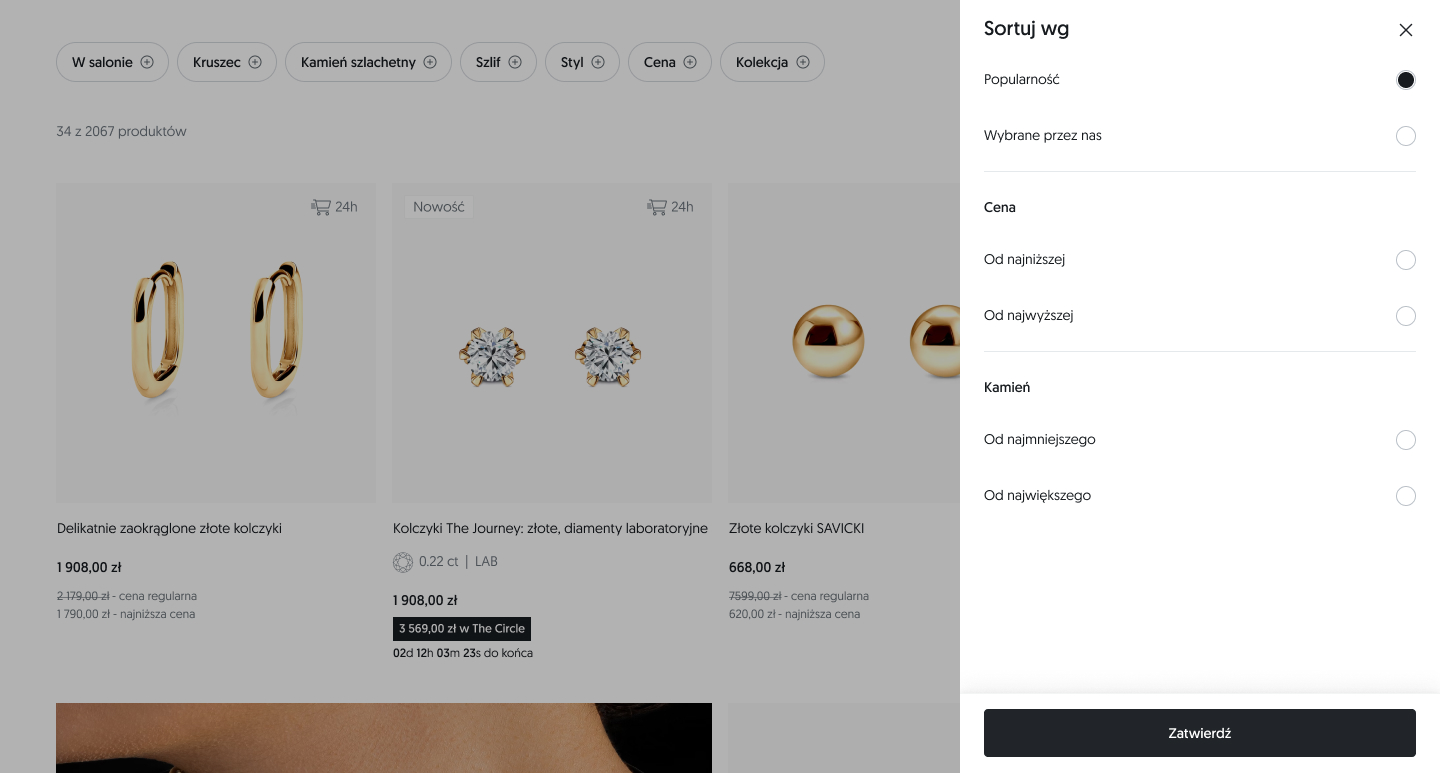Open the gold ball earrings SAVICKI thumbnail
The width and height of the screenshot is (1440, 773).
[x=844, y=342]
